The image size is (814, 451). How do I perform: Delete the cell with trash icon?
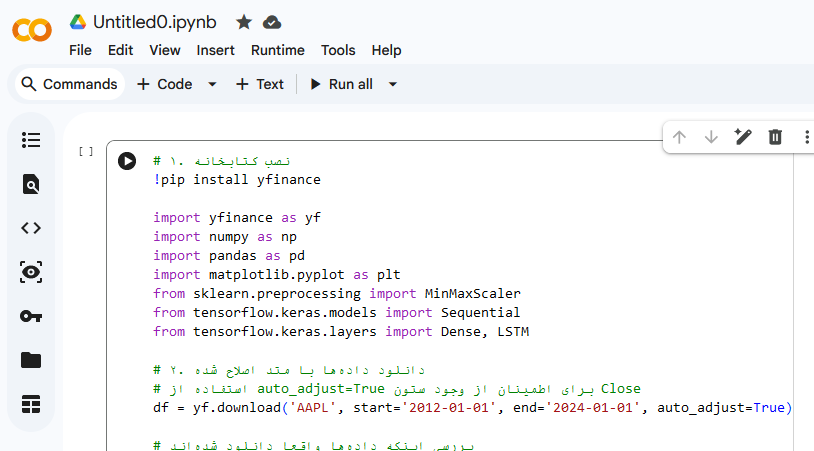click(775, 137)
